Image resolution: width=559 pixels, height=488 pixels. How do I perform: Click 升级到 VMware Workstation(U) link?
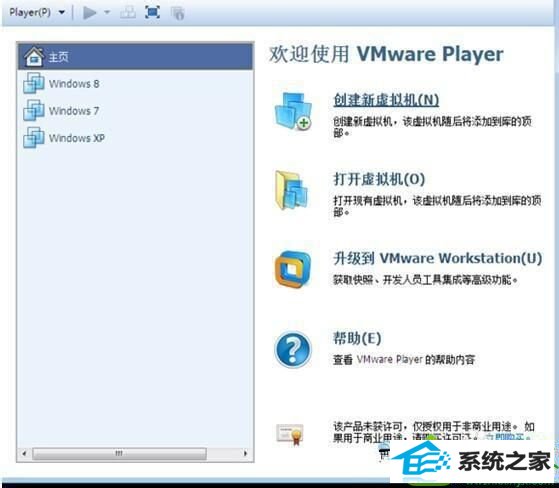[437, 258]
